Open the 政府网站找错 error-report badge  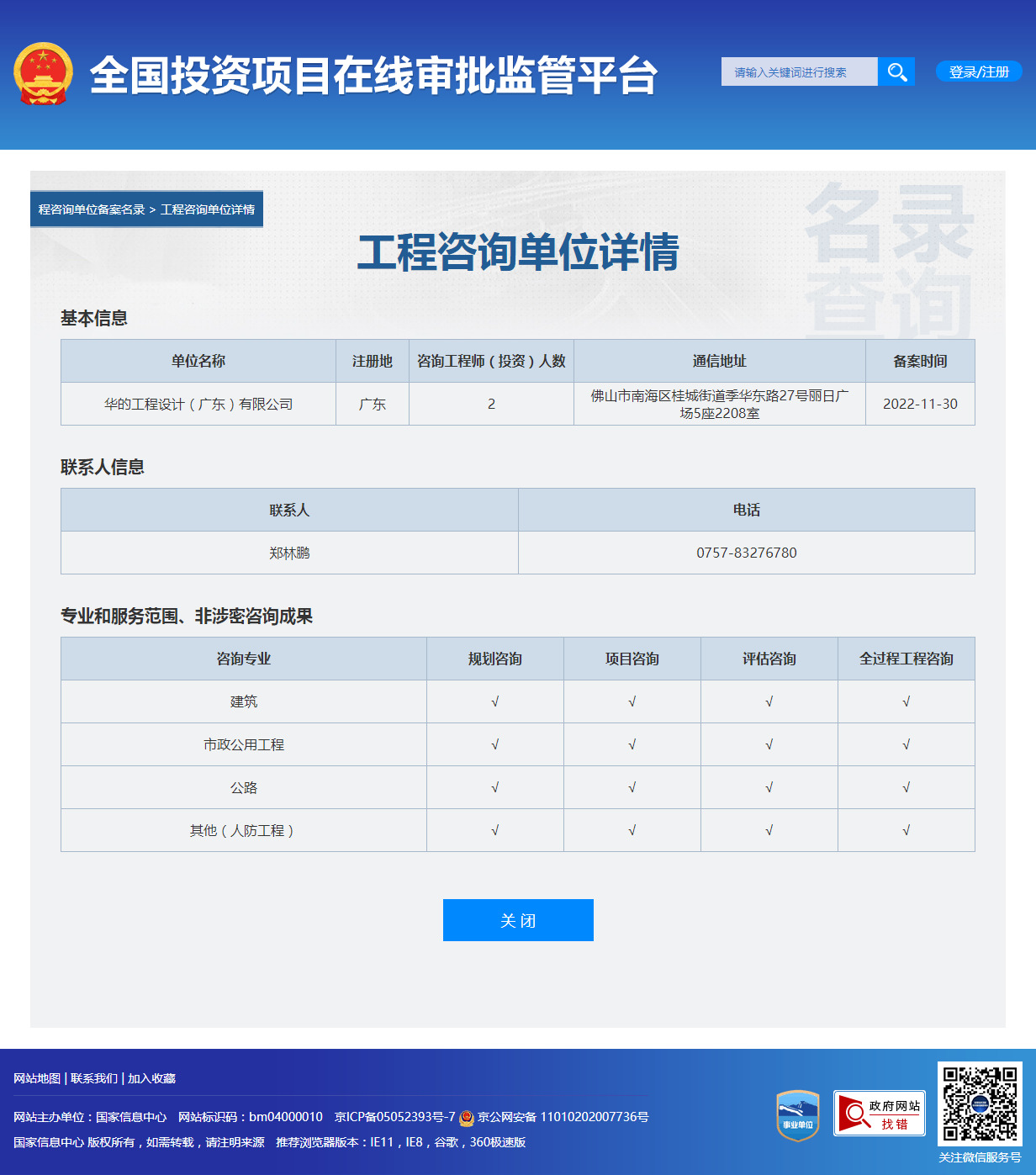coord(879,1114)
